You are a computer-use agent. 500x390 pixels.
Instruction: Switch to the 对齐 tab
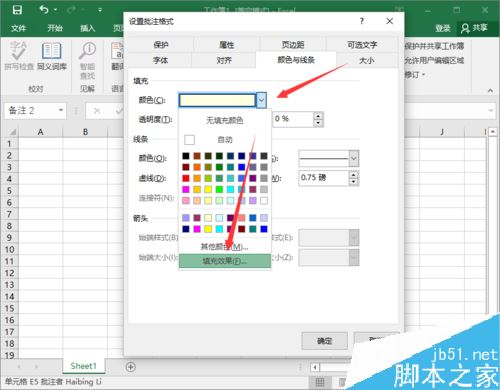point(224,60)
